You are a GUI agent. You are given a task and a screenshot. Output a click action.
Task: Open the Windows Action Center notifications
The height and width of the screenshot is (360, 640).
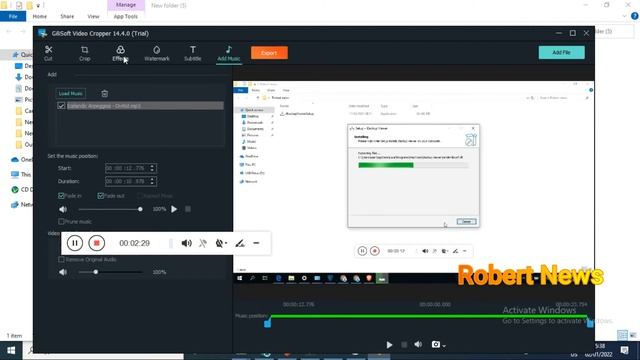[624, 351]
